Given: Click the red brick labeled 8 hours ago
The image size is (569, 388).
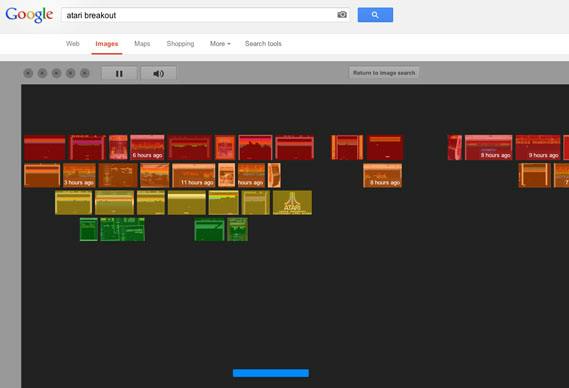Looking at the screenshot, I should (x=488, y=147).
